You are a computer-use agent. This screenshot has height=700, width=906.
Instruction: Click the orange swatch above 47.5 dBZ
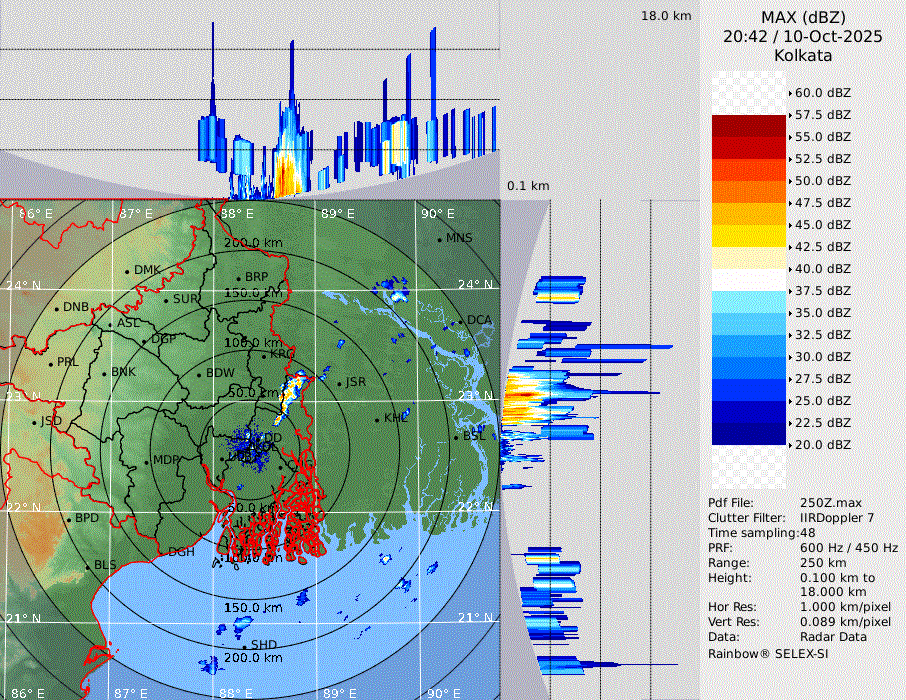click(x=748, y=192)
